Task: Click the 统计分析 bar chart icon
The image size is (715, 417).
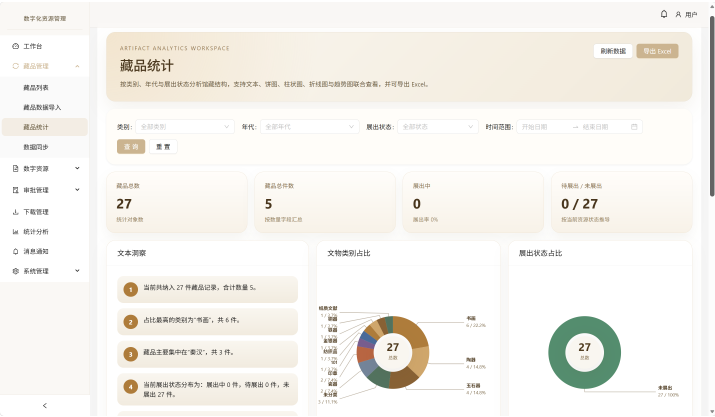Action: coord(16,231)
